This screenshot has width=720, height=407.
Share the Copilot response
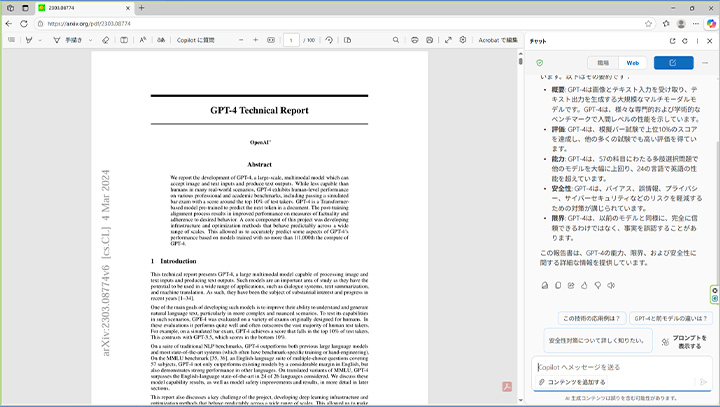(571, 285)
